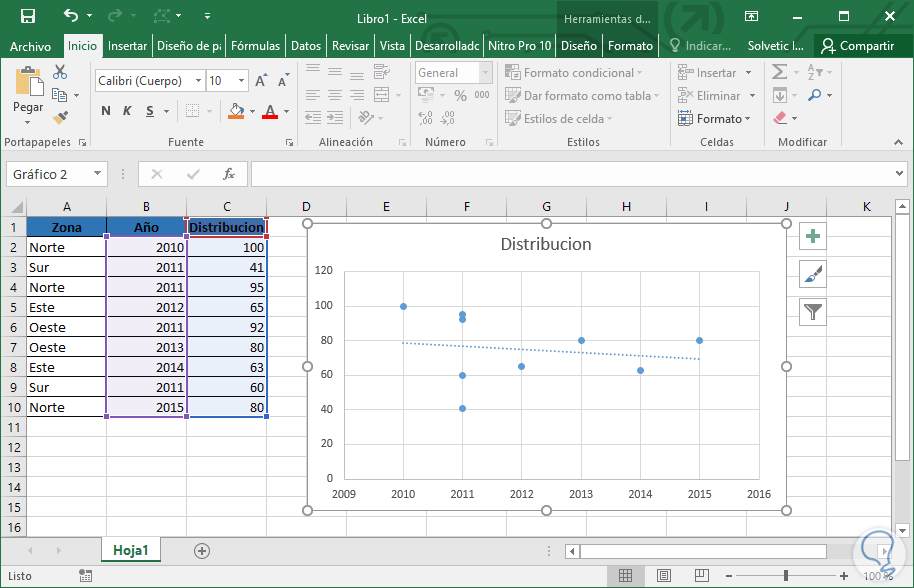
Task: Open the Chart Filters funnel button
Action: [x=813, y=312]
